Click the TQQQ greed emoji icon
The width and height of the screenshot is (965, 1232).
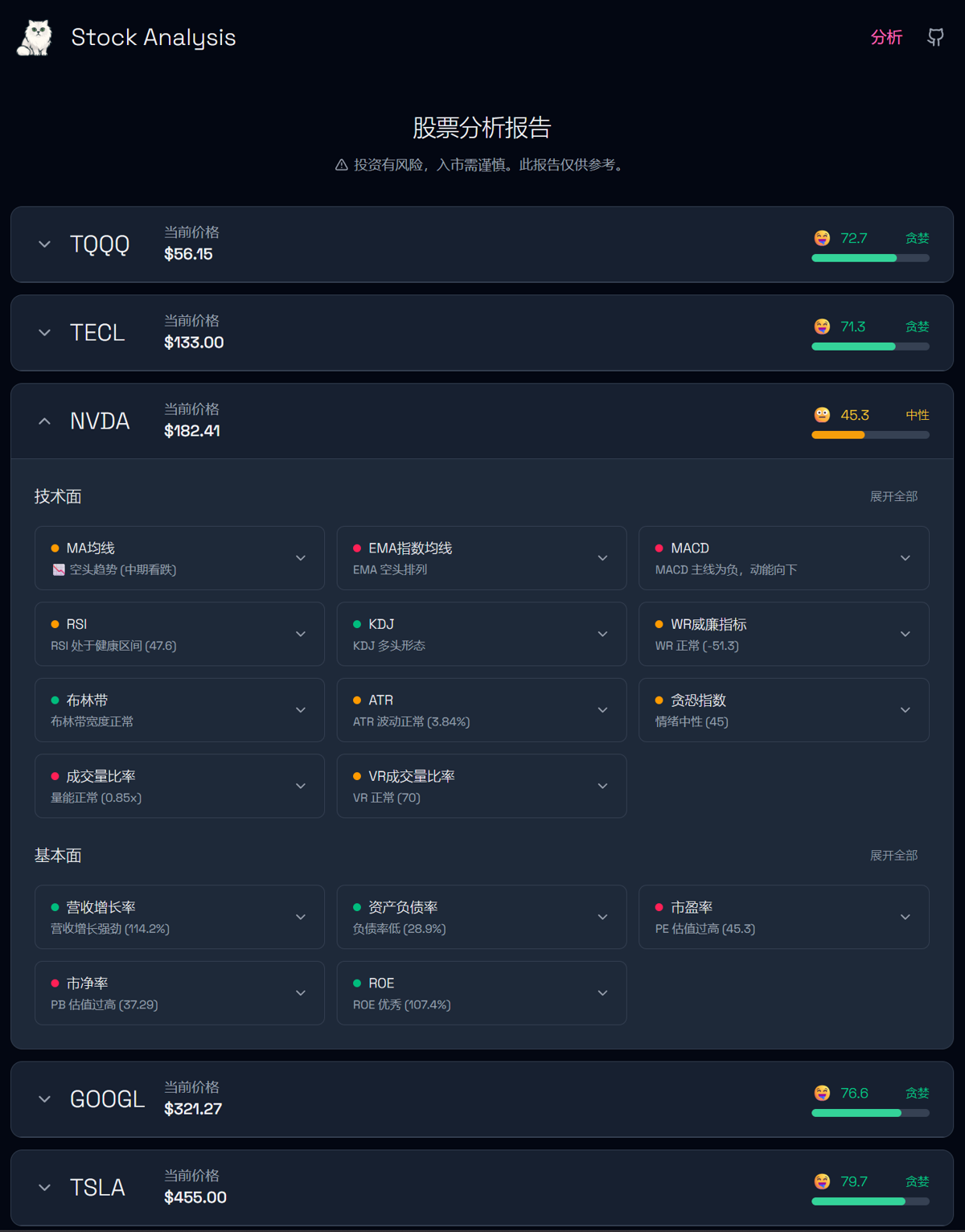click(821, 238)
